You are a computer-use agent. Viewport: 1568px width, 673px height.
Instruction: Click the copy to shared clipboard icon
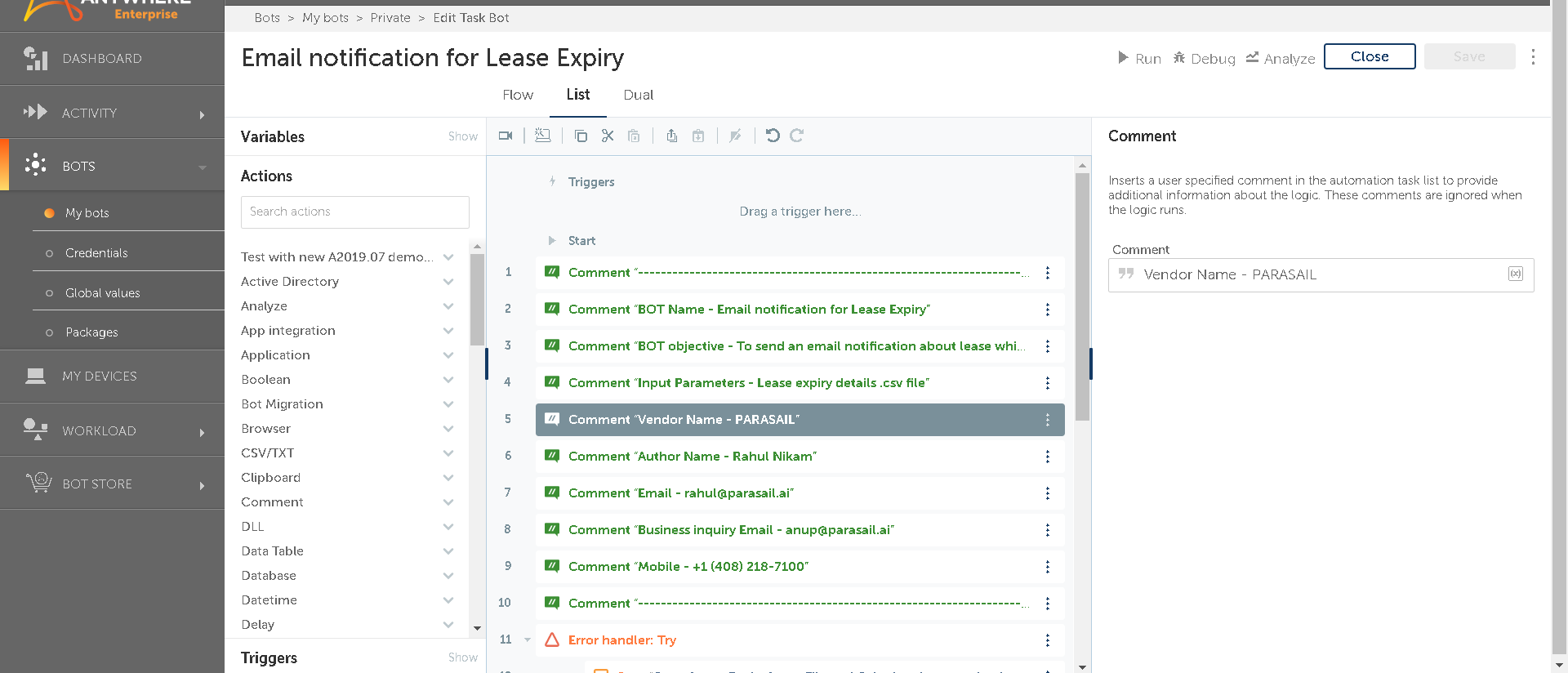[671, 136]
